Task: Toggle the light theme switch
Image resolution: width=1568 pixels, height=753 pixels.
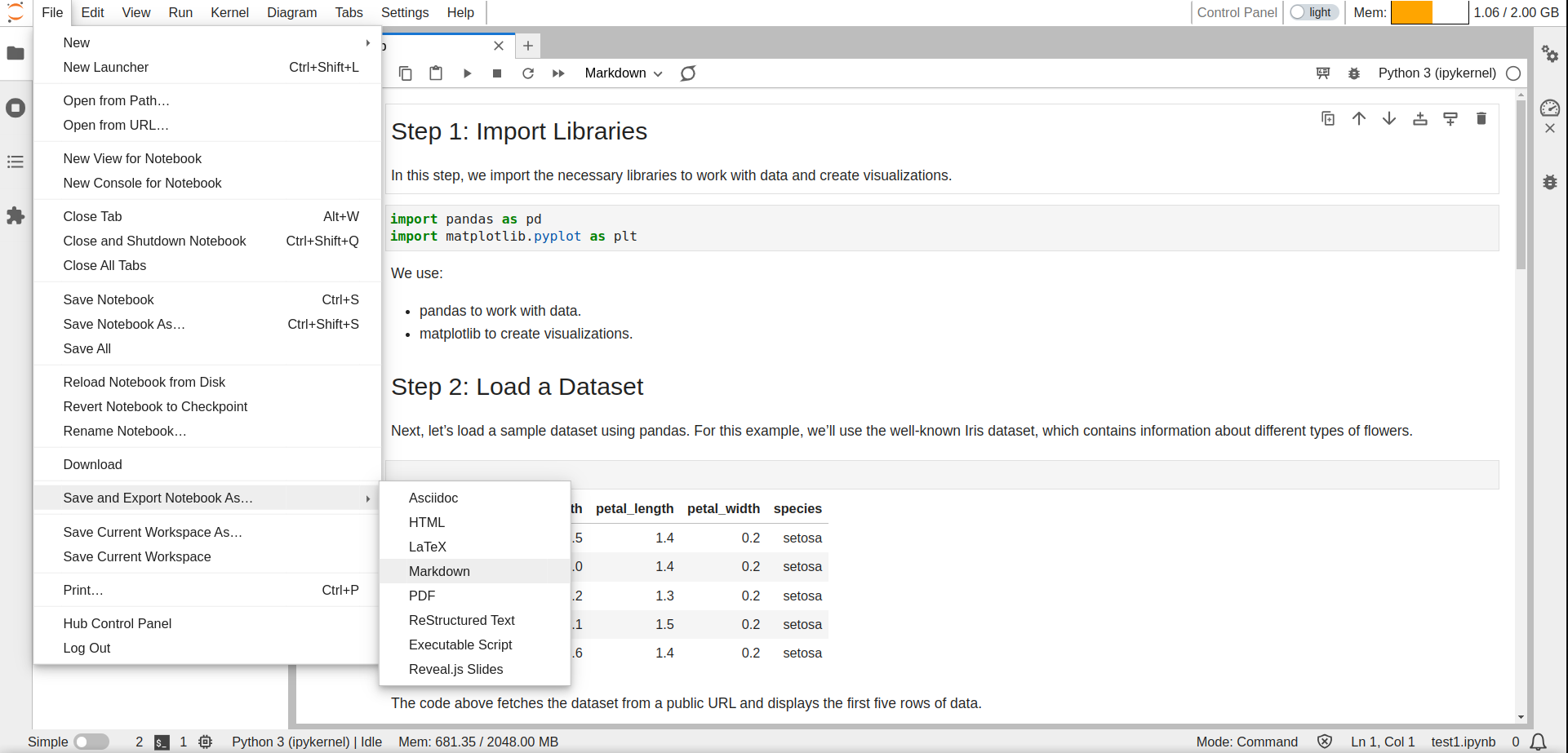Action: tap(1313, 12)
